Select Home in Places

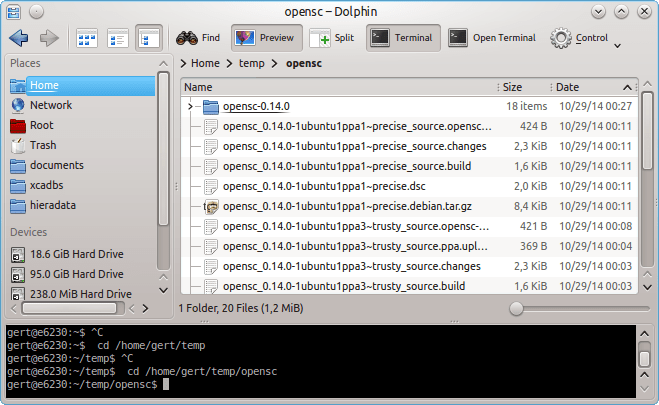(x=82, y=85)
